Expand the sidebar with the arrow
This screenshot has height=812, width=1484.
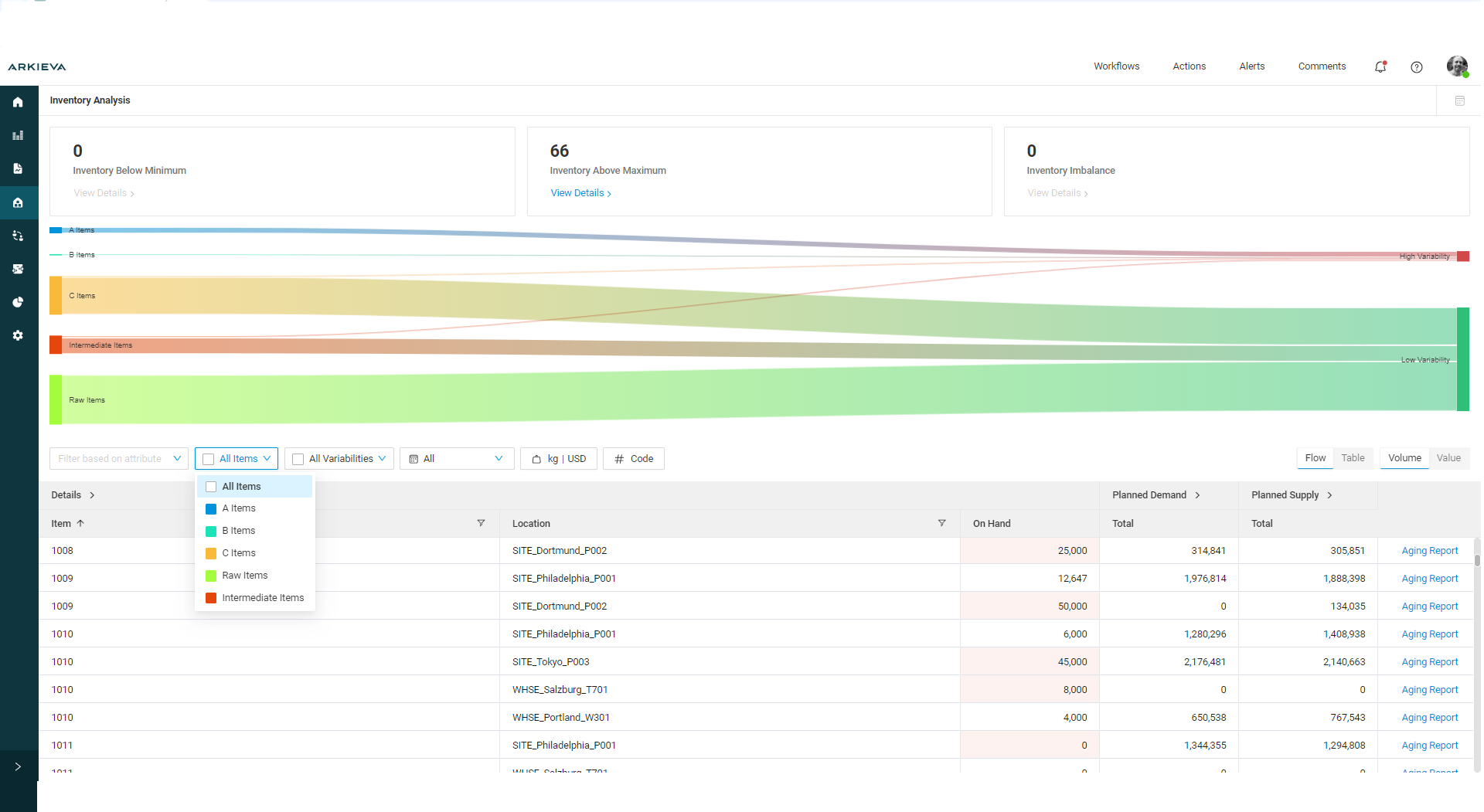[18, 766]
